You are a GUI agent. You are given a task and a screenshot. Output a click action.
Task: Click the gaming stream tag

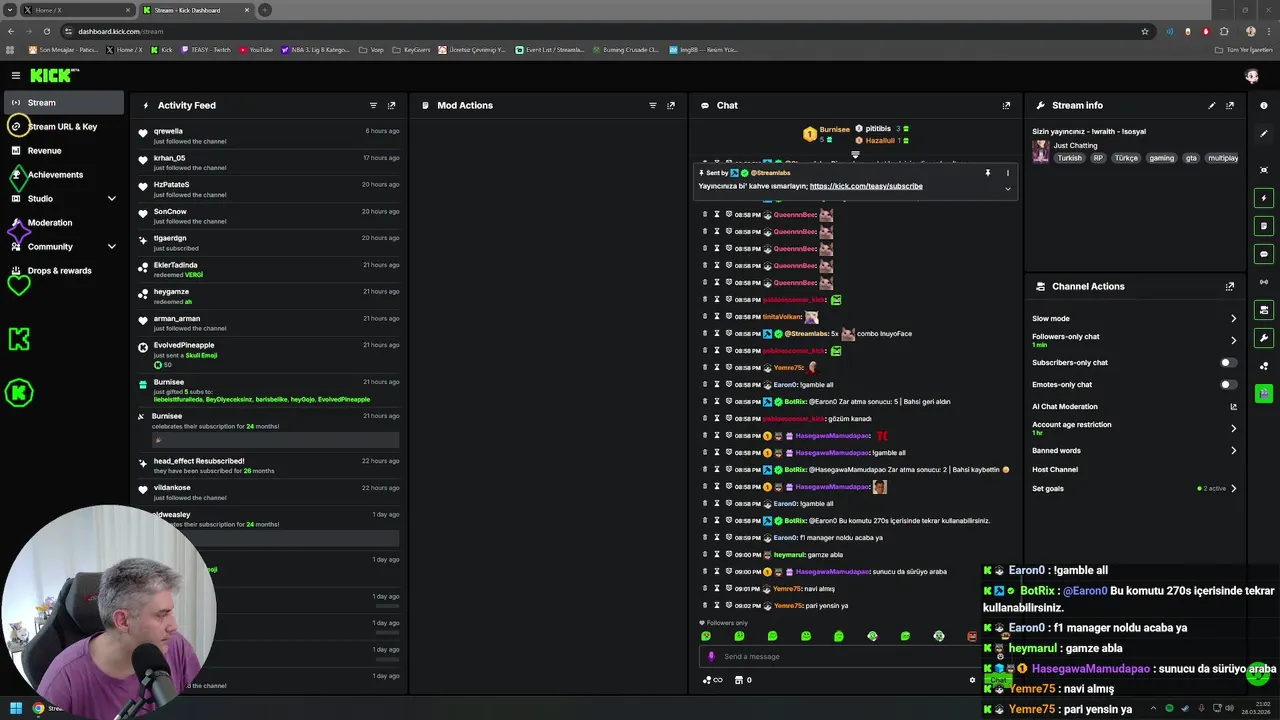coord(1161,158)
